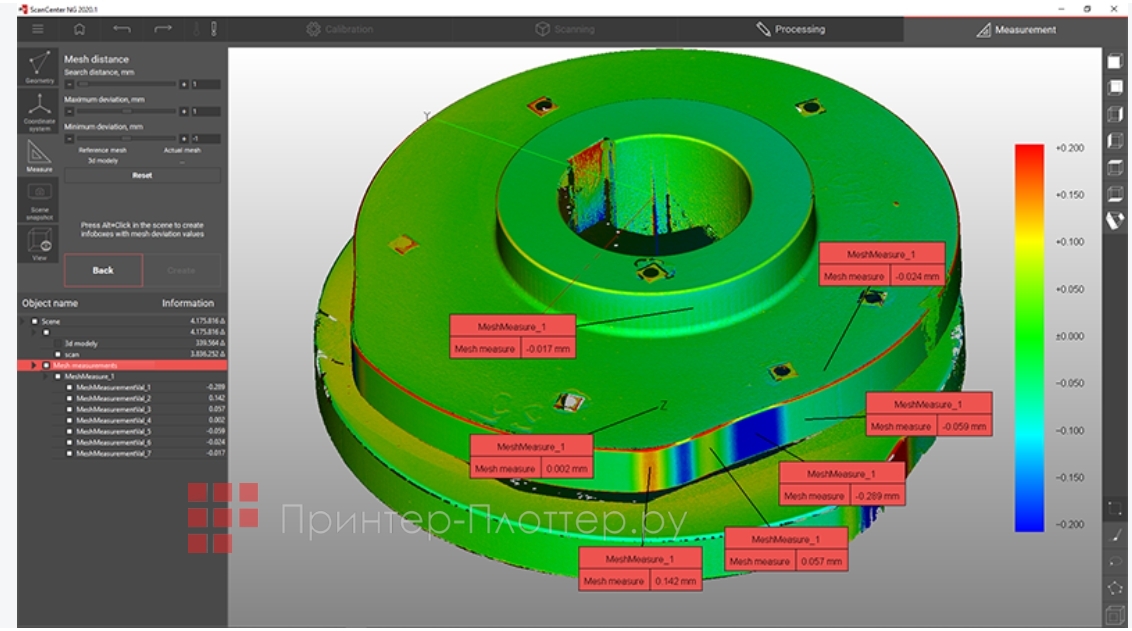The height and width of the screenshot is (631, 1132).
Task: Switch to the Processing tab
Action: [790, 29]
